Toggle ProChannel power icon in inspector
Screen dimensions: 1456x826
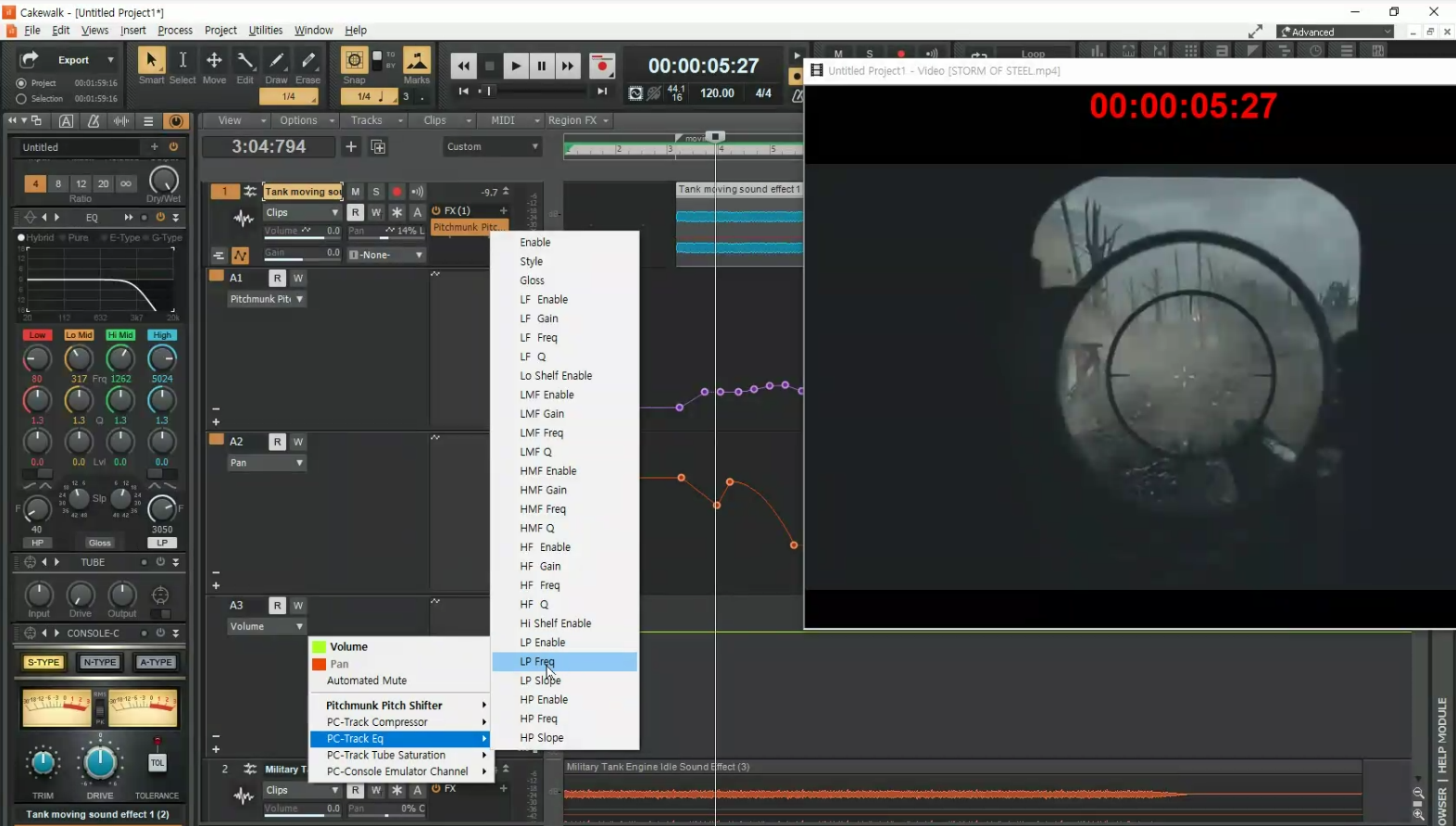[175, 120]
